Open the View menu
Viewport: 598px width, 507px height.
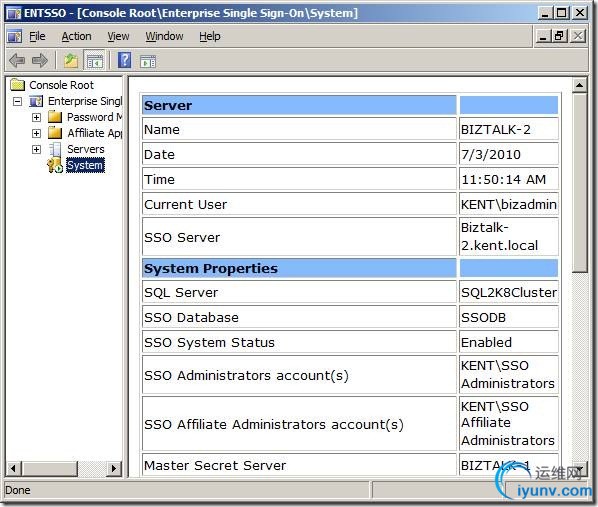click(118, 36)
